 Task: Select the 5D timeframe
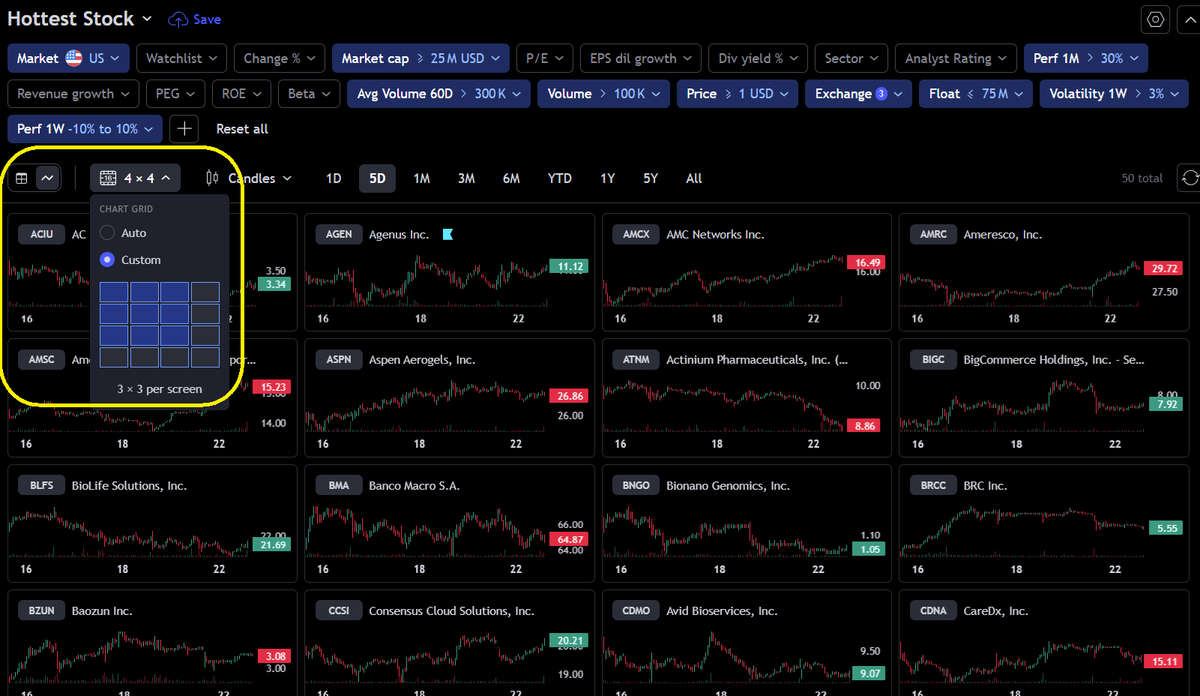point(377,178)
